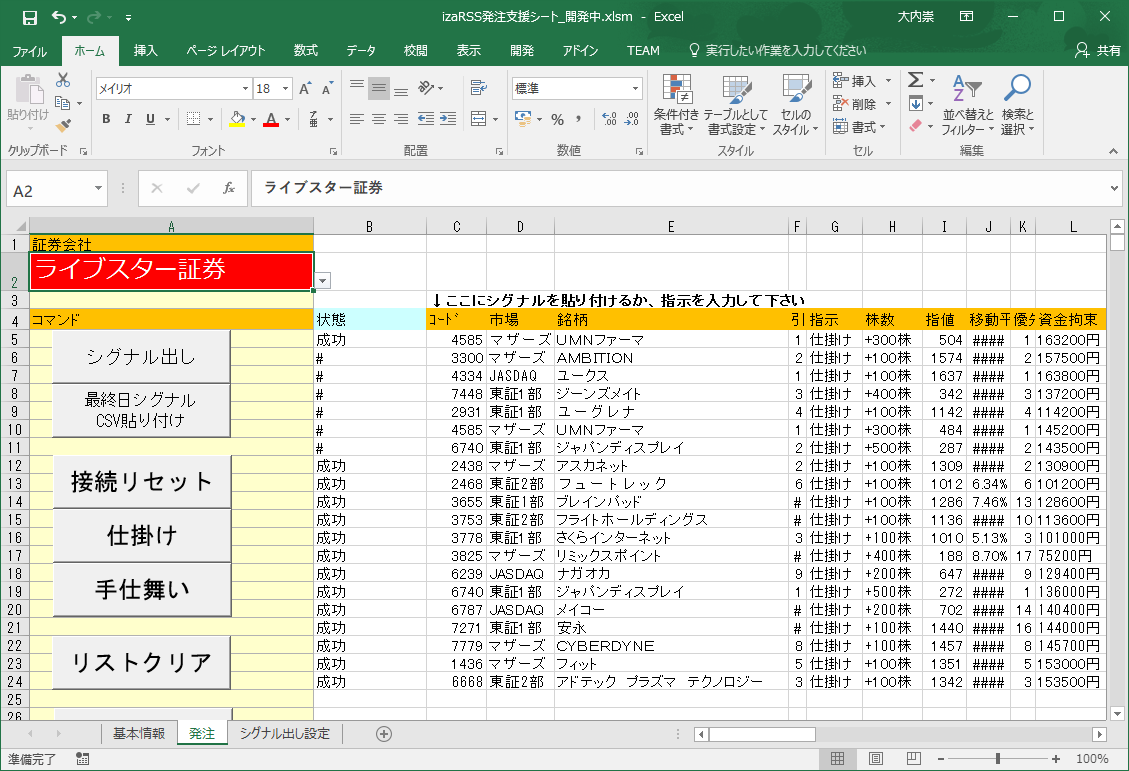Add a new sheet with plus icon

pos(384,734)
